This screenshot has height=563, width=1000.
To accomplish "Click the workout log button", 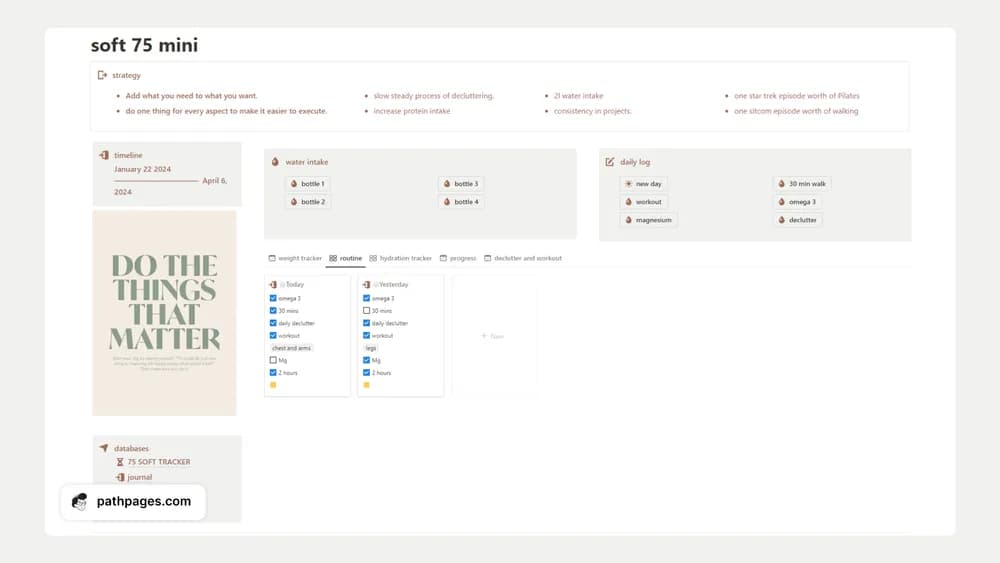I will click(x=643, y=201).
